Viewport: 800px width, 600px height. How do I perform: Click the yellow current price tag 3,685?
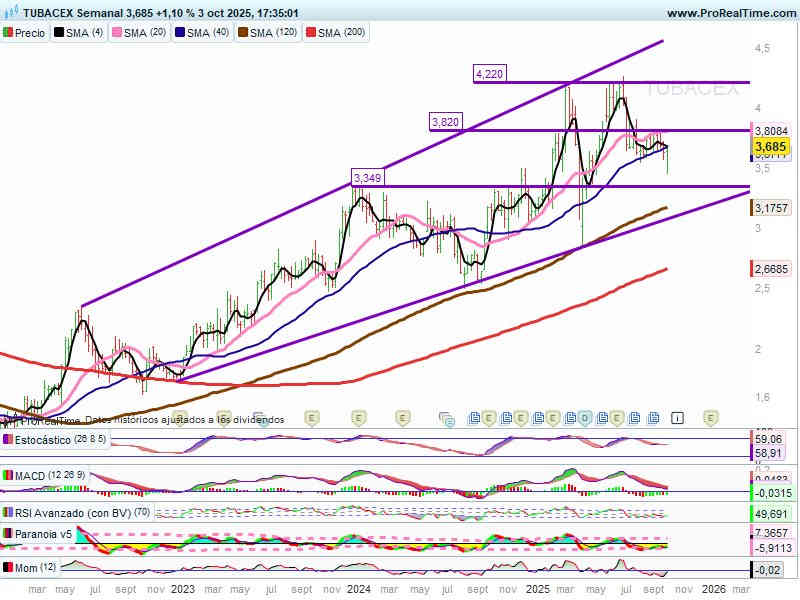(767, 148)
